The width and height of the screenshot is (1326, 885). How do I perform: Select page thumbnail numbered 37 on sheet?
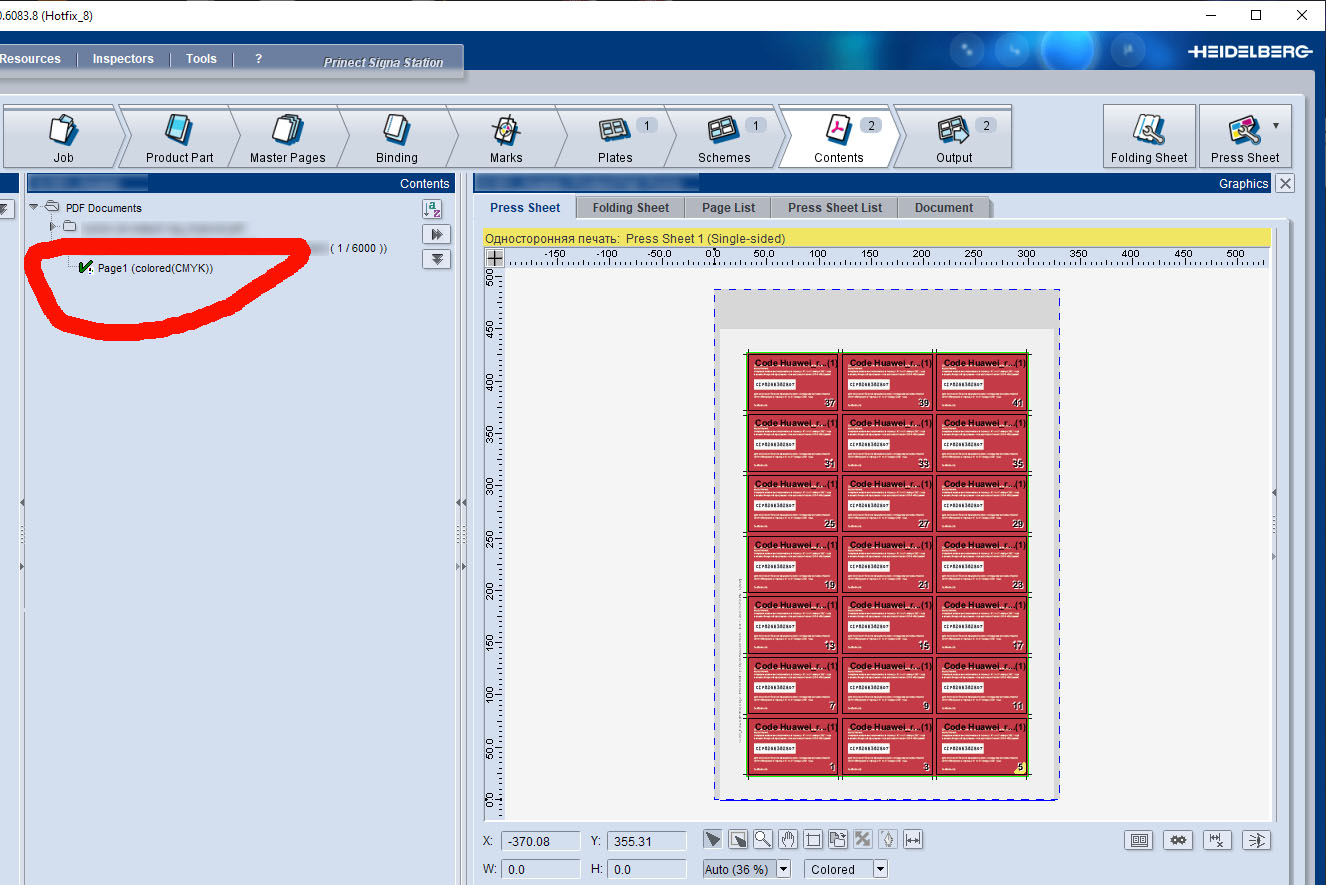point(793,382)
